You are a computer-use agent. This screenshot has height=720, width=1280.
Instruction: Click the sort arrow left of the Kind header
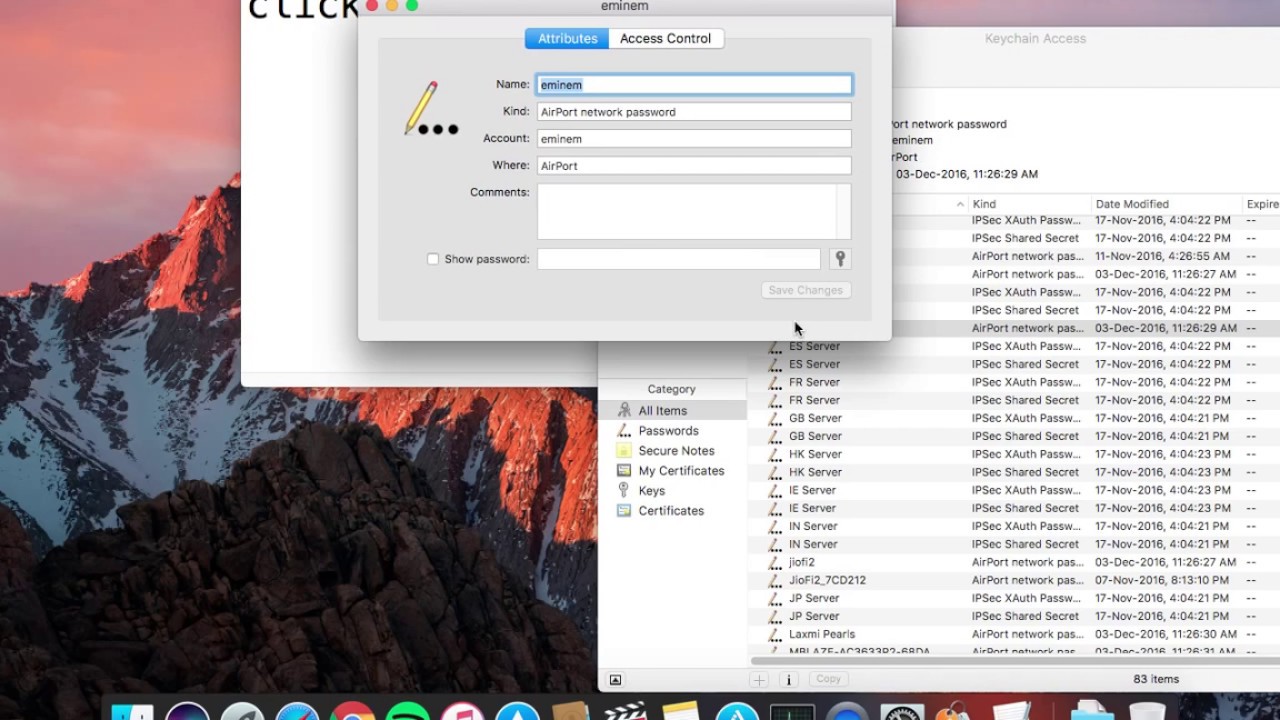pyautogui.click(x=960, y=204)
